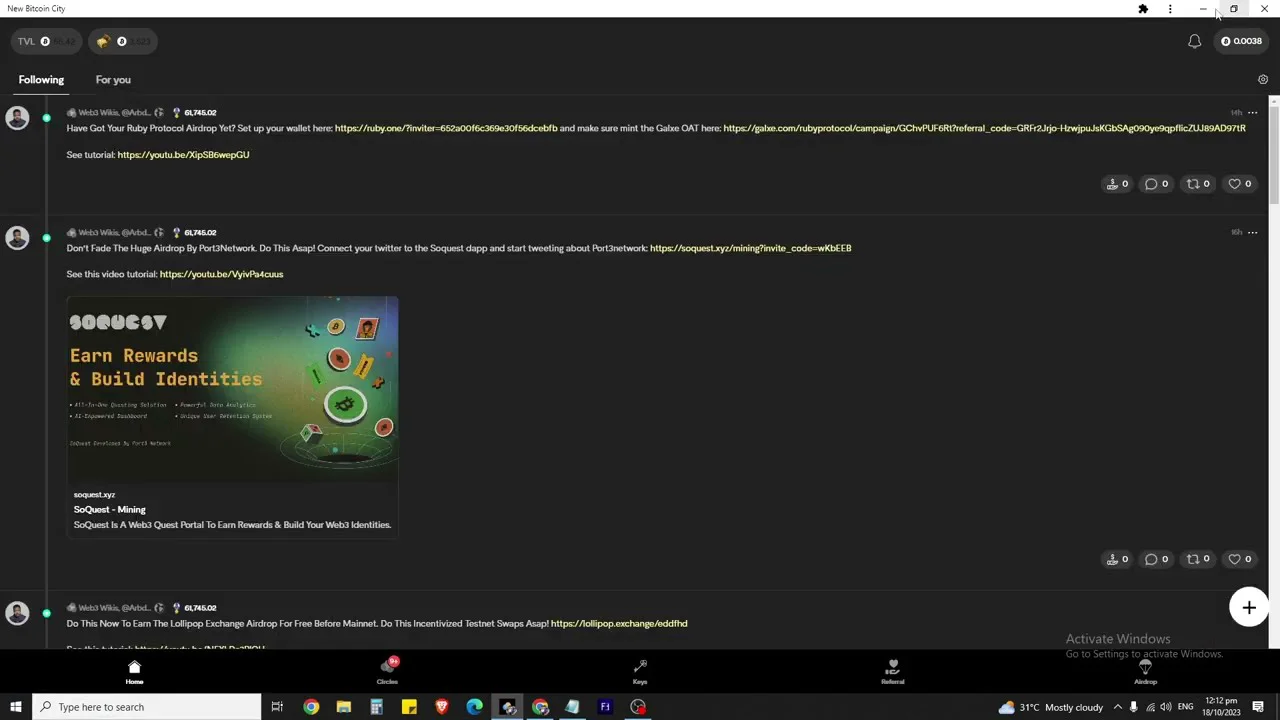Open the ruby.one inviter link
1280x720 pixels.
pos(446,128)
